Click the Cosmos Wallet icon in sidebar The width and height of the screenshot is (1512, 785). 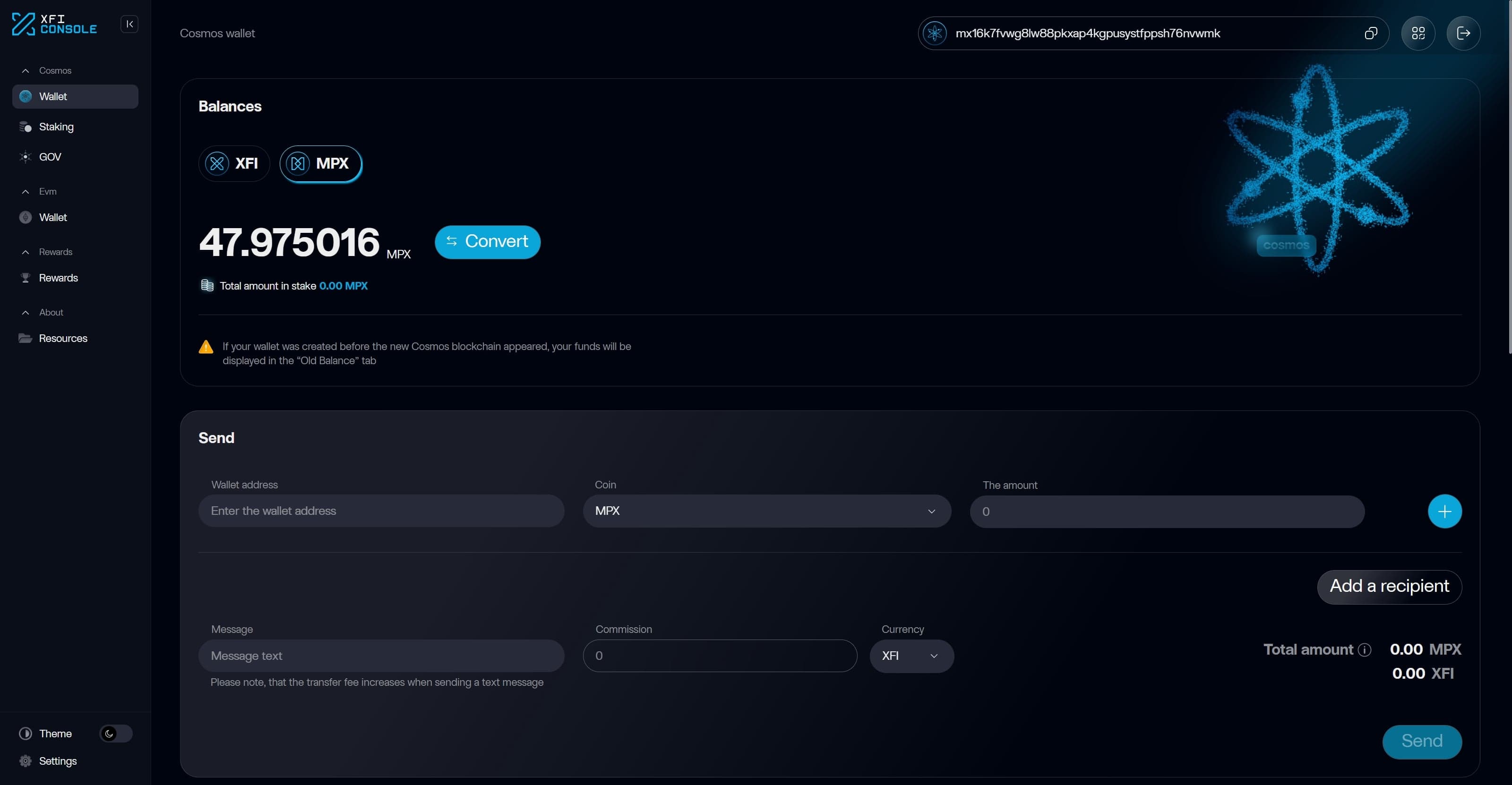click(25, 96)
